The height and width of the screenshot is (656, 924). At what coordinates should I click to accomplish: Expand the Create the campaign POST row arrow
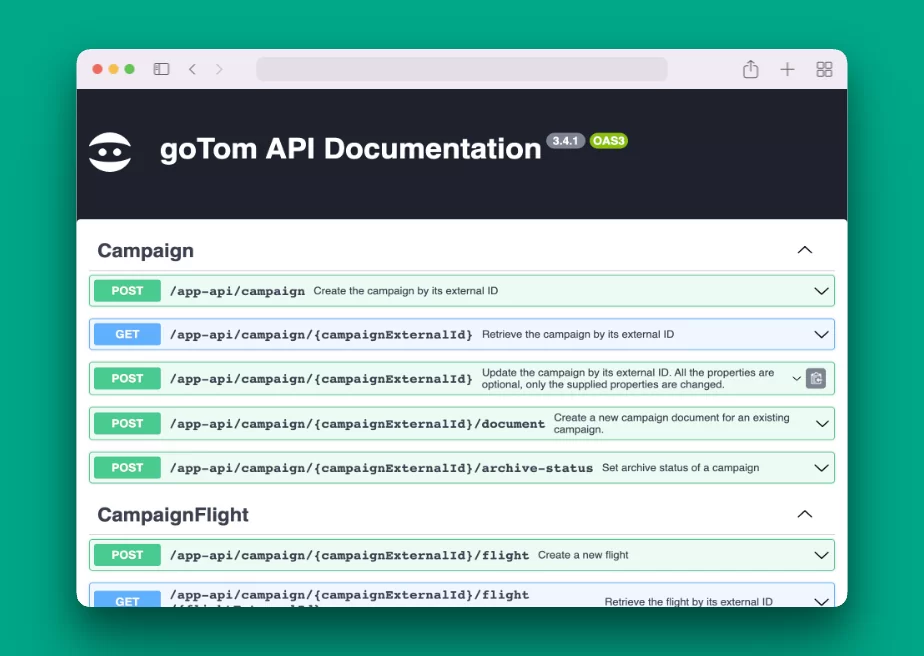[821, 291]
